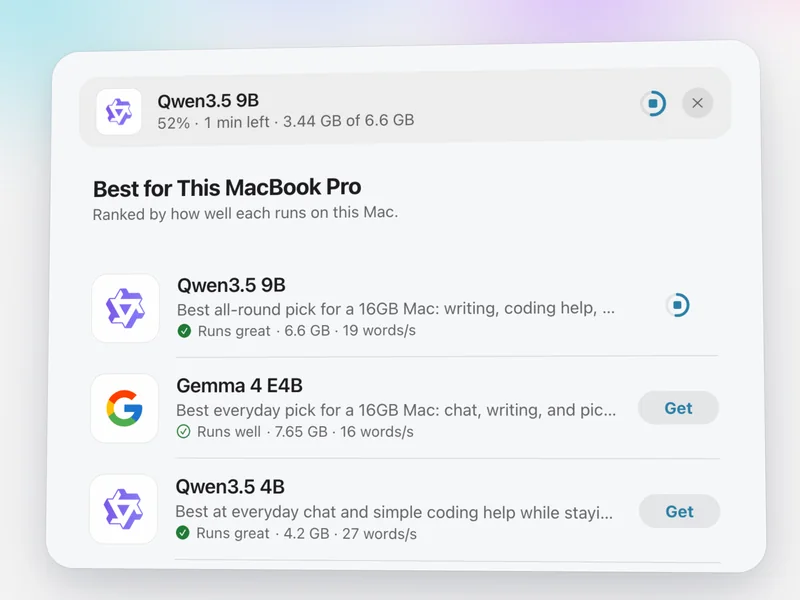The height and width of the screenshot is (600, 800).
Task: Click 'Best at everyday chat and simple coding' description
Action: click(x=394, y=512)
